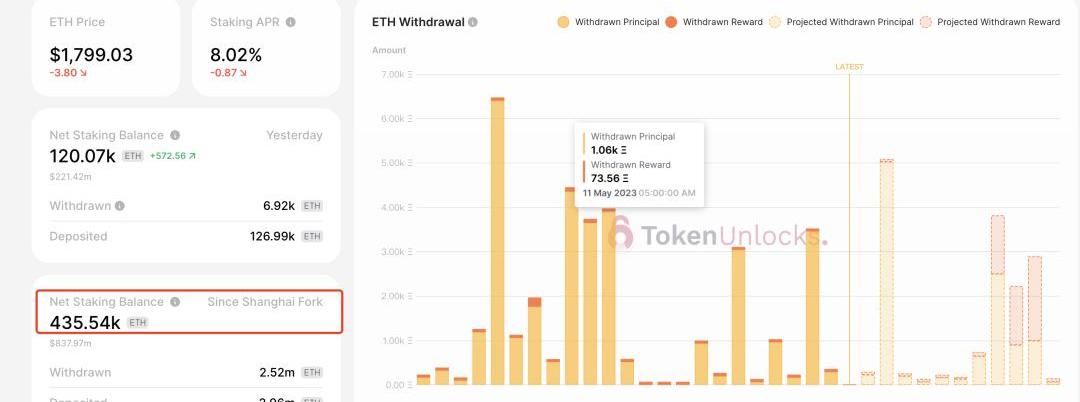Hide the Projected Withdrawn Principal series
This screenshot has width=1080, height=402.
[841, 22]
